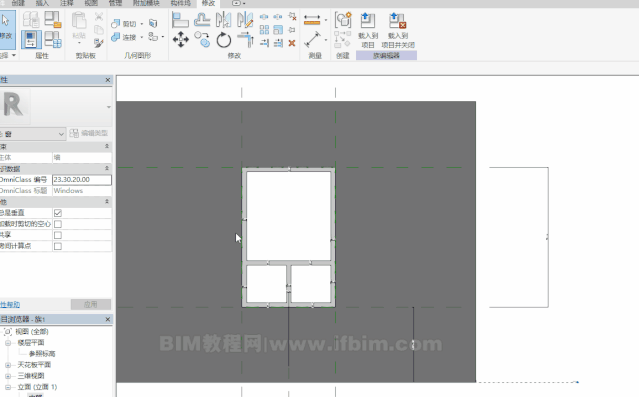
Task: Close the Properties palette
Action: (108, 80)
